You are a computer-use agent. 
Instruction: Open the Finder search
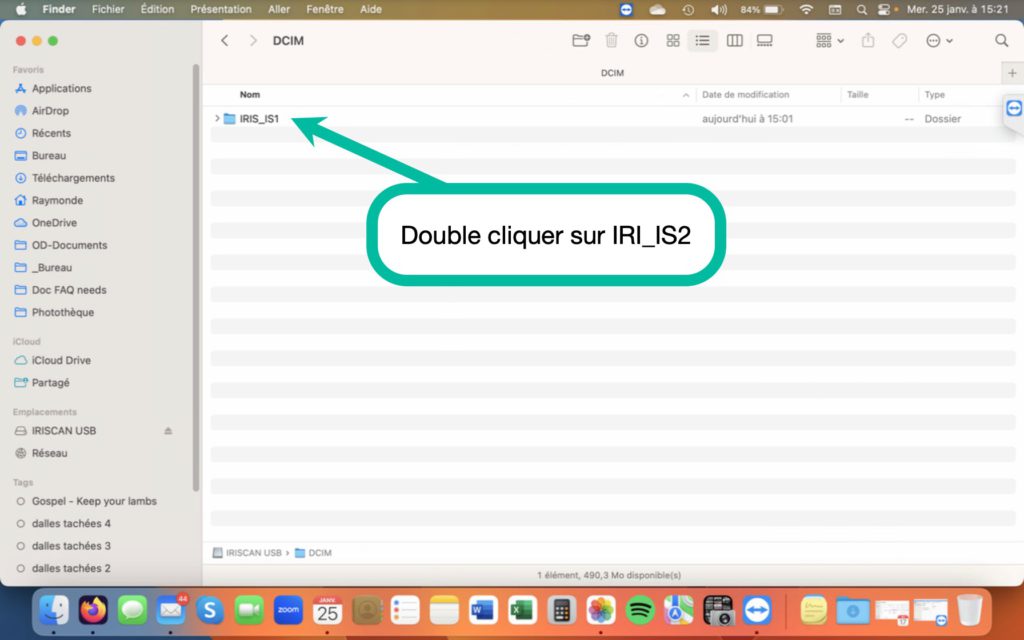point(1001,41)
